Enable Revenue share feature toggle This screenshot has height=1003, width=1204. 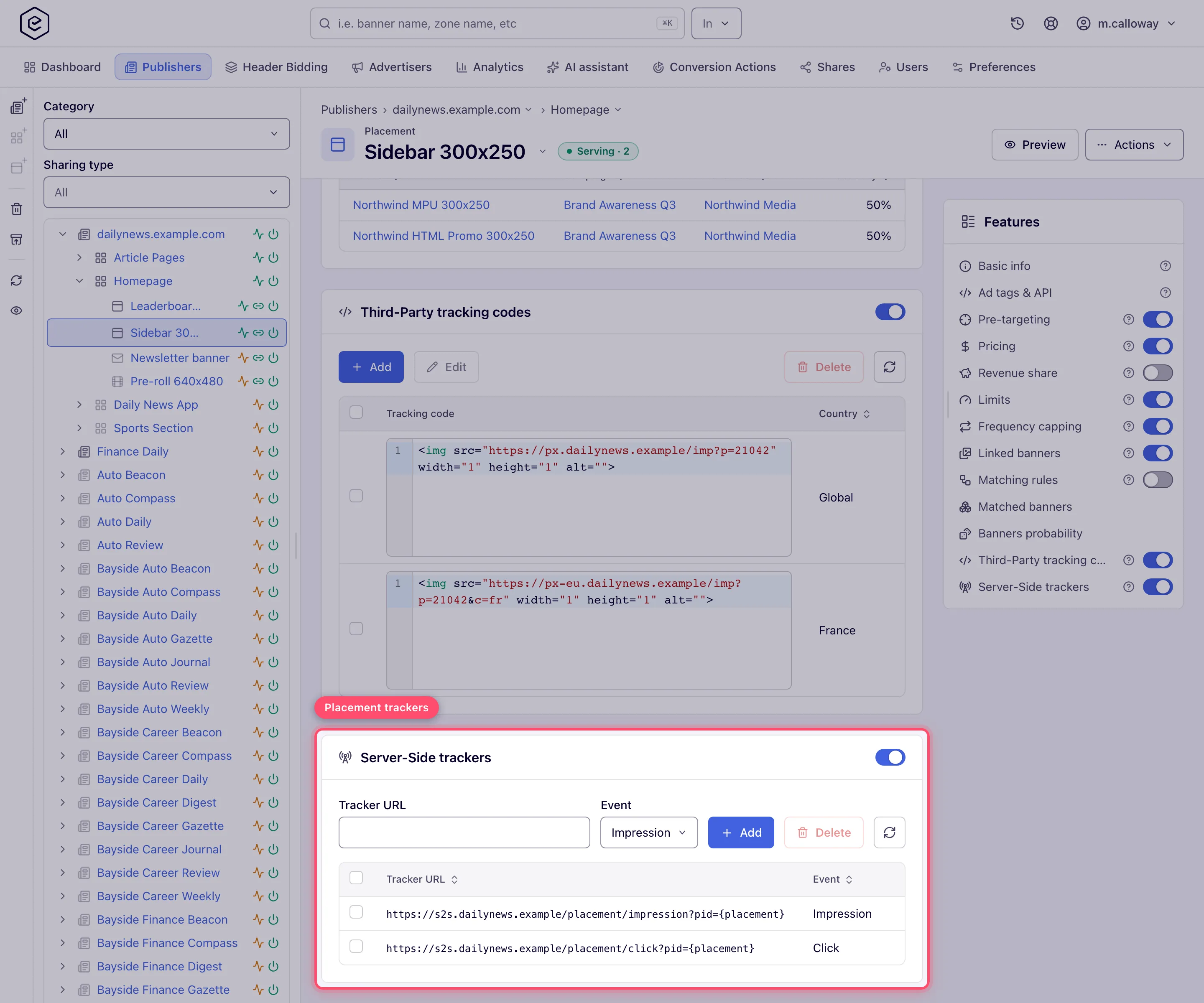click(1158, 373)
